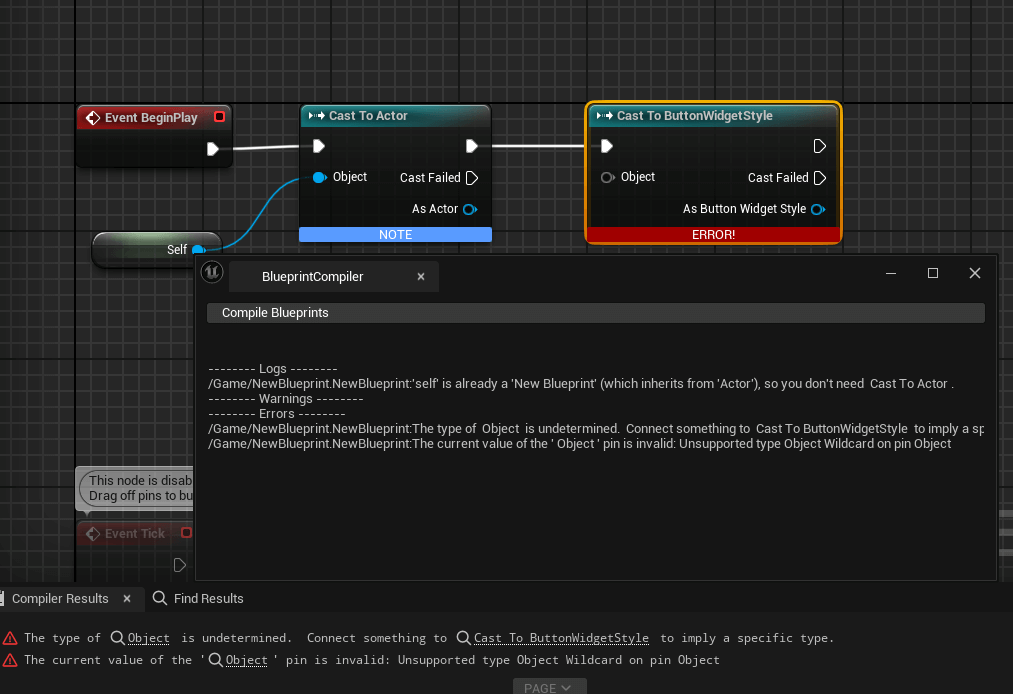Click the ERROR! banner on ButtonWidgetStyle node
Screen dimensions: 1013x694
(x=713, y=235)
